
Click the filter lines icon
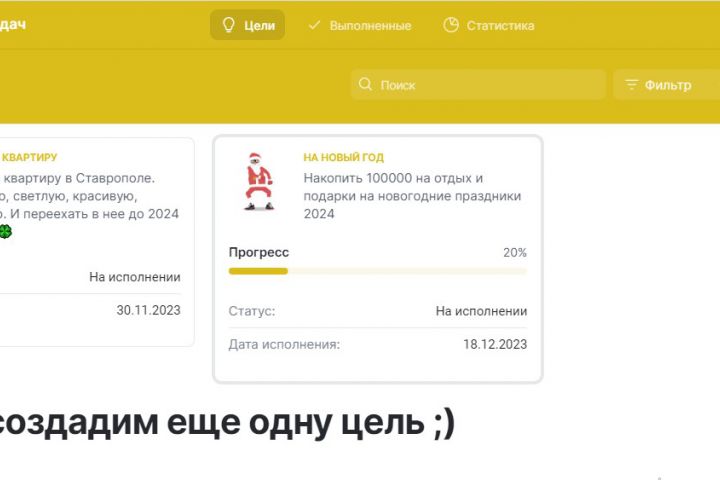click(x=632, y=85)
